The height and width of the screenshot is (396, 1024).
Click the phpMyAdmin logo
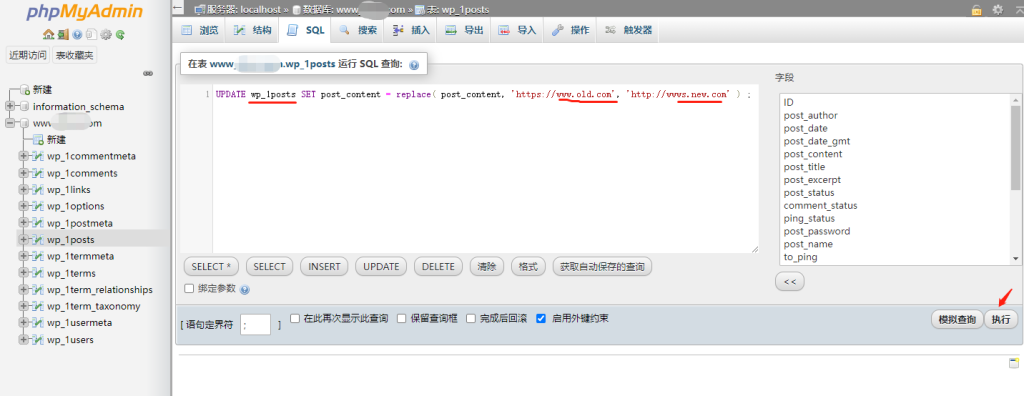[x=83, y=12]
